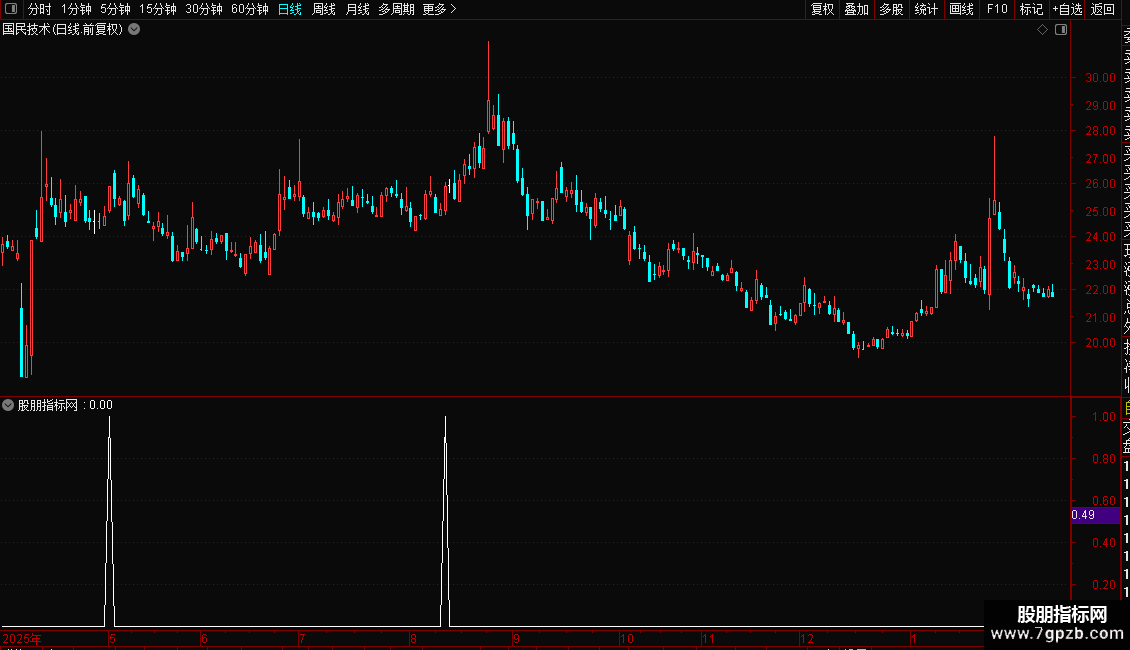Open F10 company information
Viewport: 1130px width, 650px height.
[997, 9]
